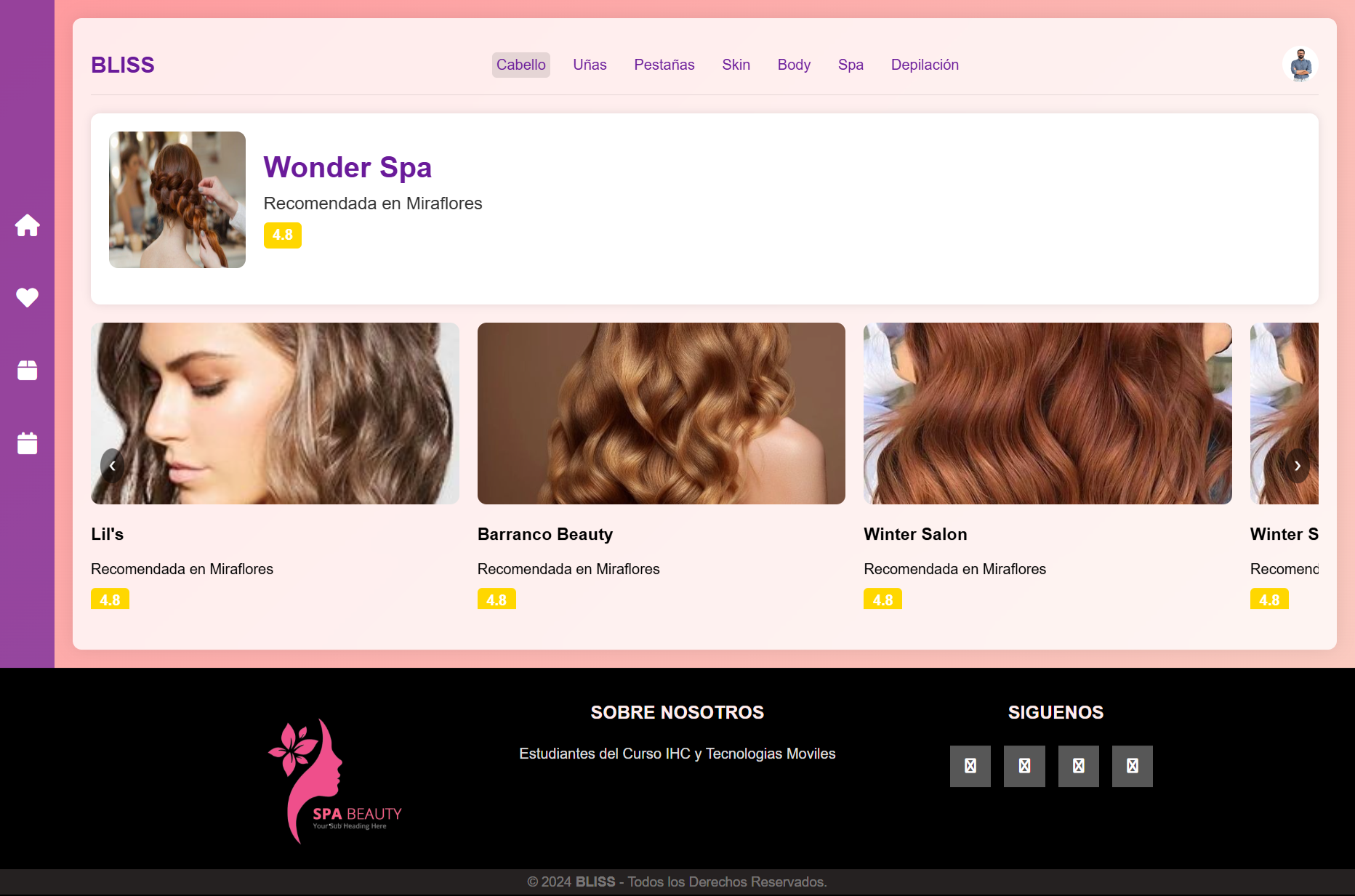This screenshot has height=896, width=1355.
Task: Open the calendar icon in sidebar
Action: point(27,443)
